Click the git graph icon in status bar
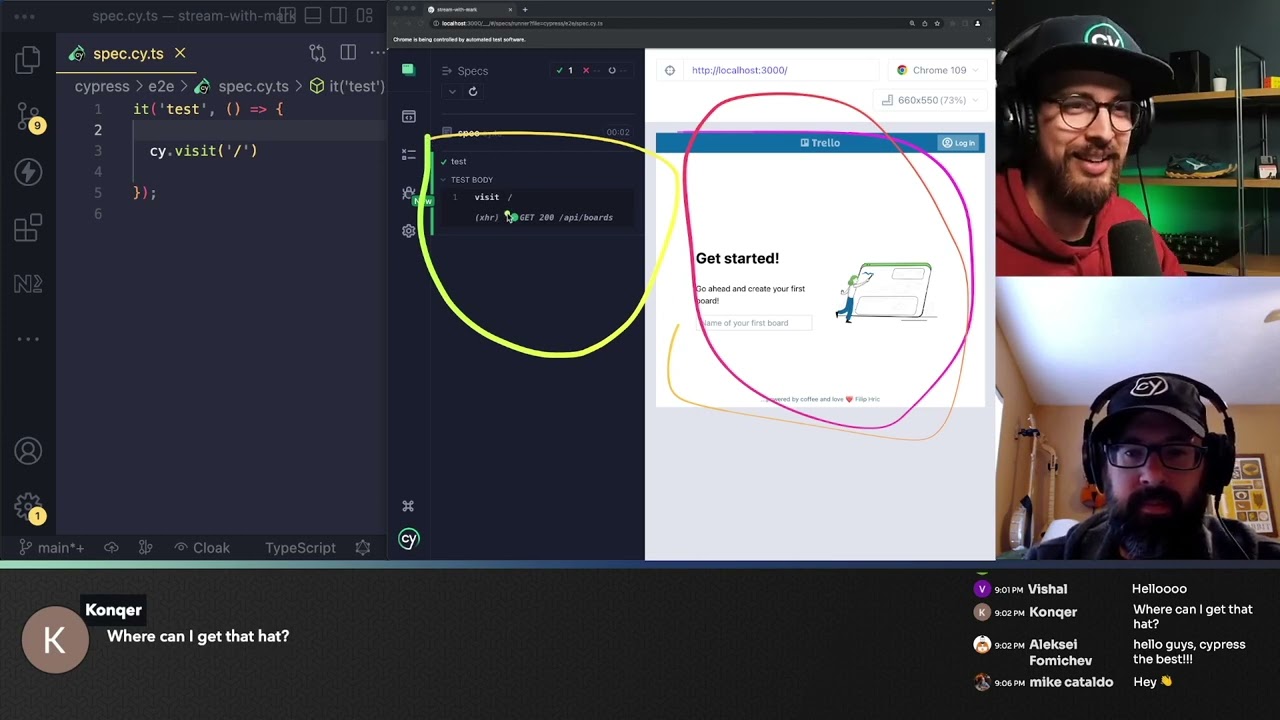 [x=145, y=547]
